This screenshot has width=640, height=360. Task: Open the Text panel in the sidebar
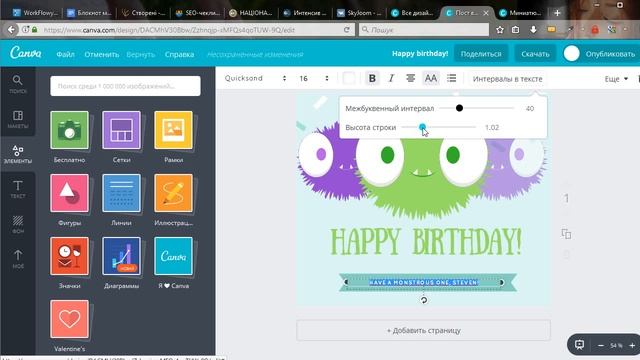pos(18,189)
